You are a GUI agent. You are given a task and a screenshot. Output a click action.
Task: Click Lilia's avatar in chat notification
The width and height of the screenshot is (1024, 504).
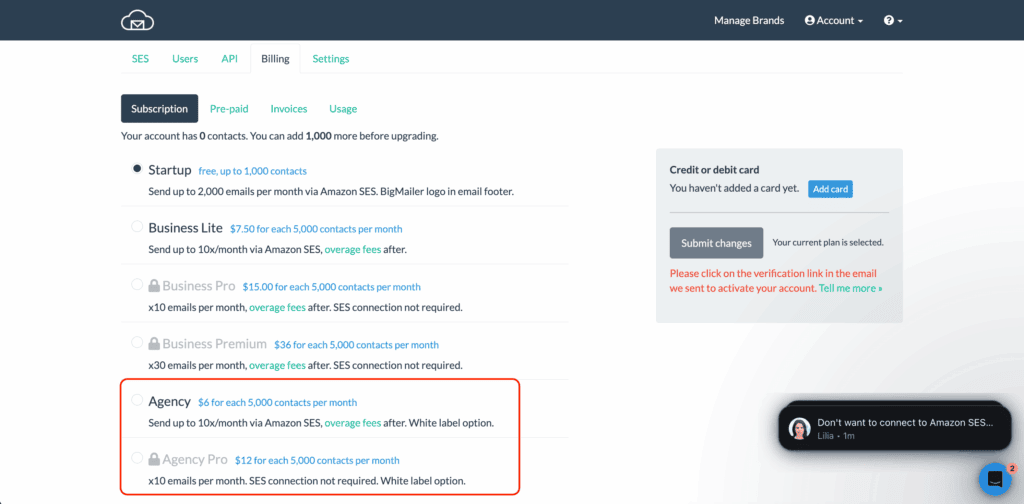click(x=799, y=428)
